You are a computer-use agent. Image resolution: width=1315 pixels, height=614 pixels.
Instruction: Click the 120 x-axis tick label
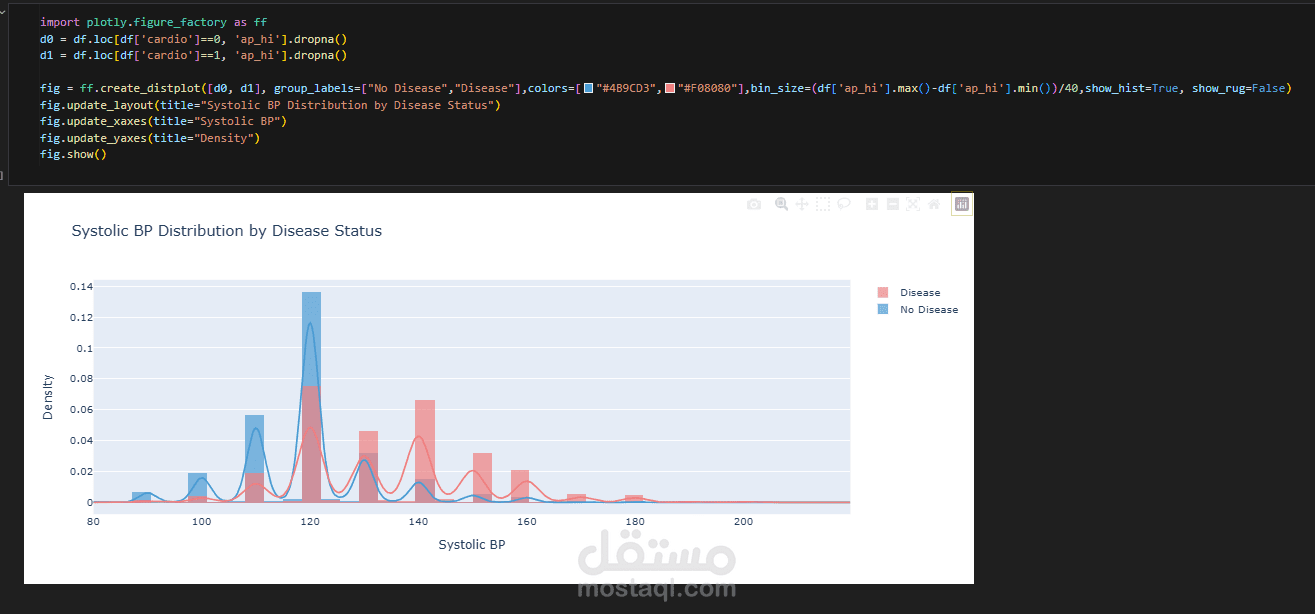pyautogui.click(x=310, y=522)
